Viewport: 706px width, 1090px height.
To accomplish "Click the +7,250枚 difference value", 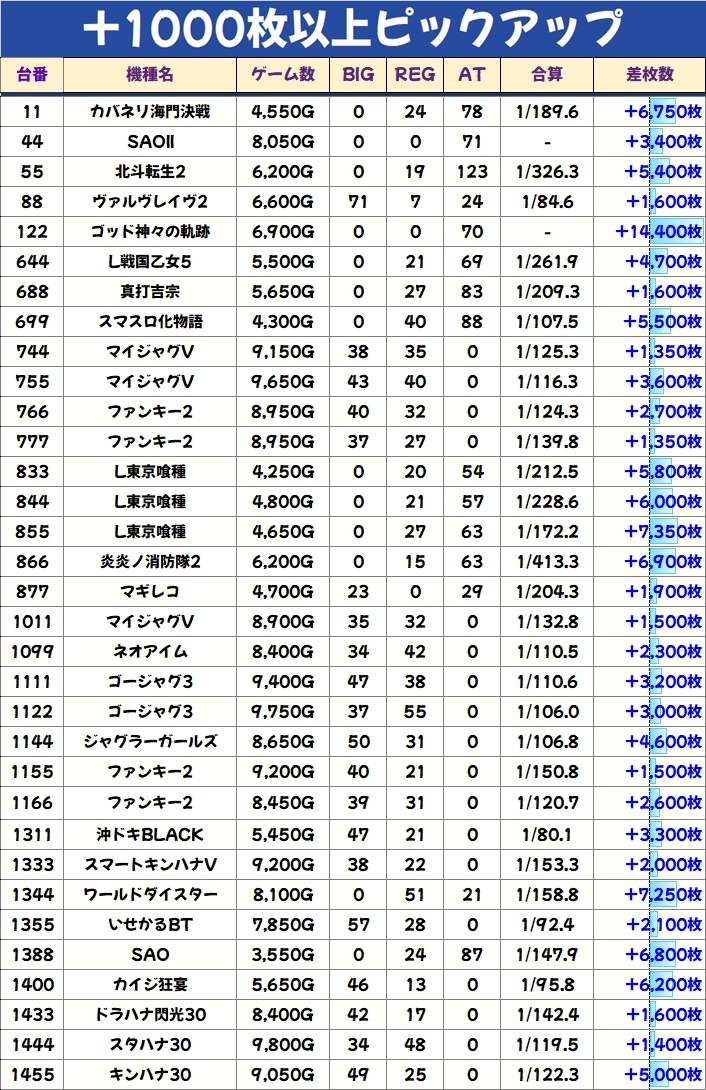I will 663,894.
